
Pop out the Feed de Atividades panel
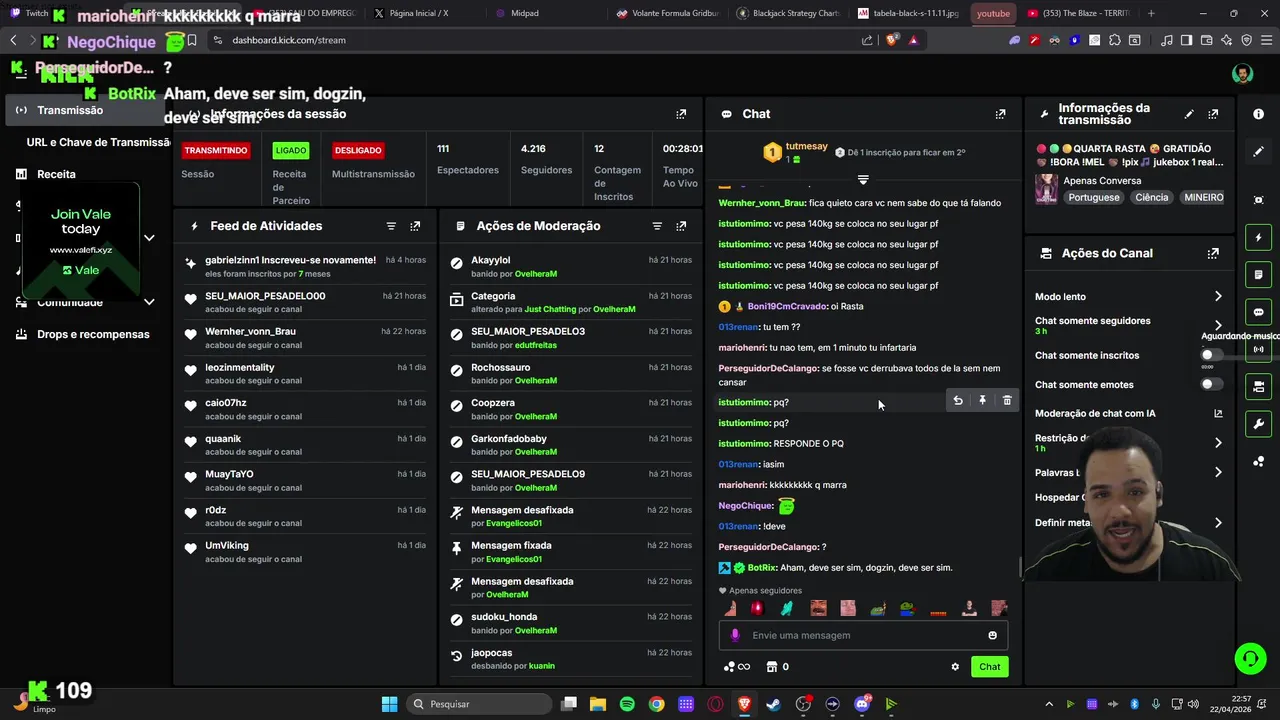click(x=415, y=226)
